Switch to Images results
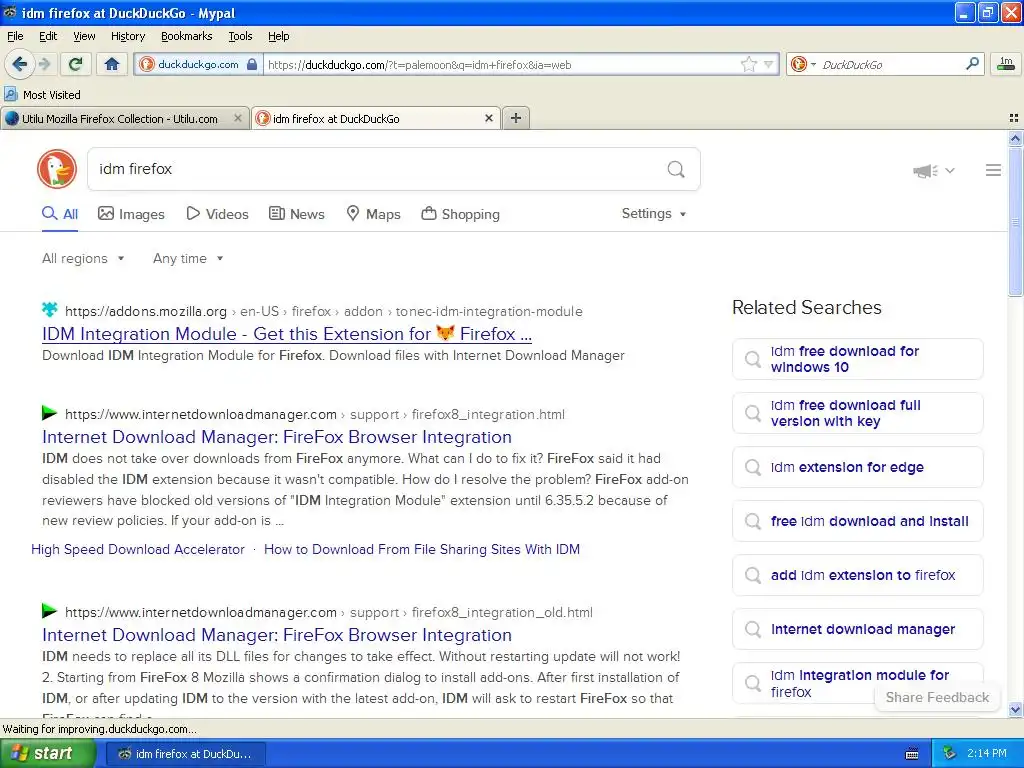The height and width of the screenshot is (768, 1024). (131, 214)
